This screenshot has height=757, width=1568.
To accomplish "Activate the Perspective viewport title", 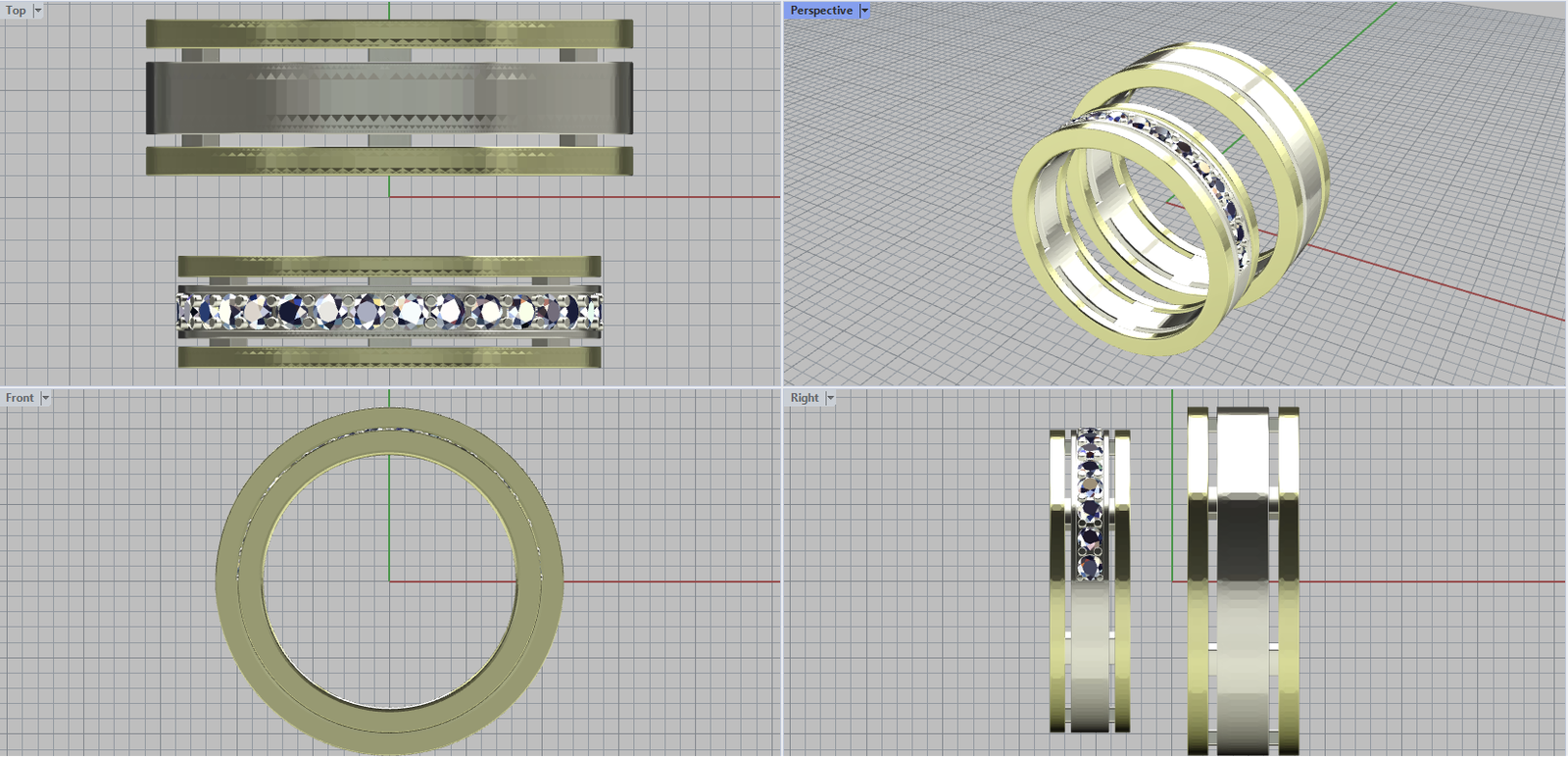I will click(820, 11).
